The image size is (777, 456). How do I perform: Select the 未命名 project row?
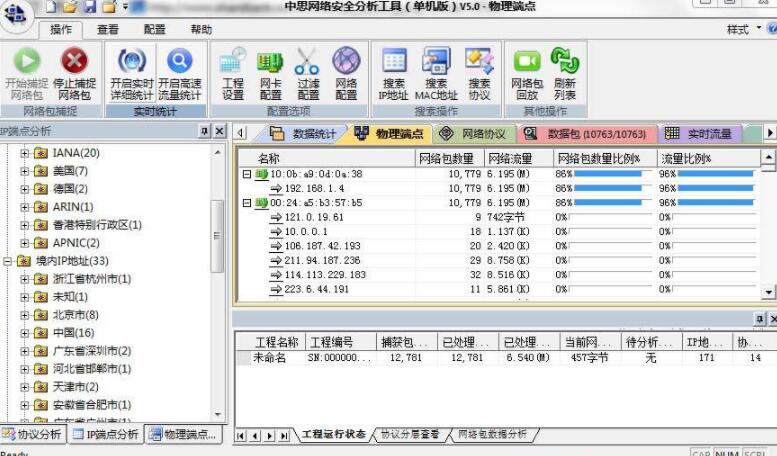[x=505, y=357]
